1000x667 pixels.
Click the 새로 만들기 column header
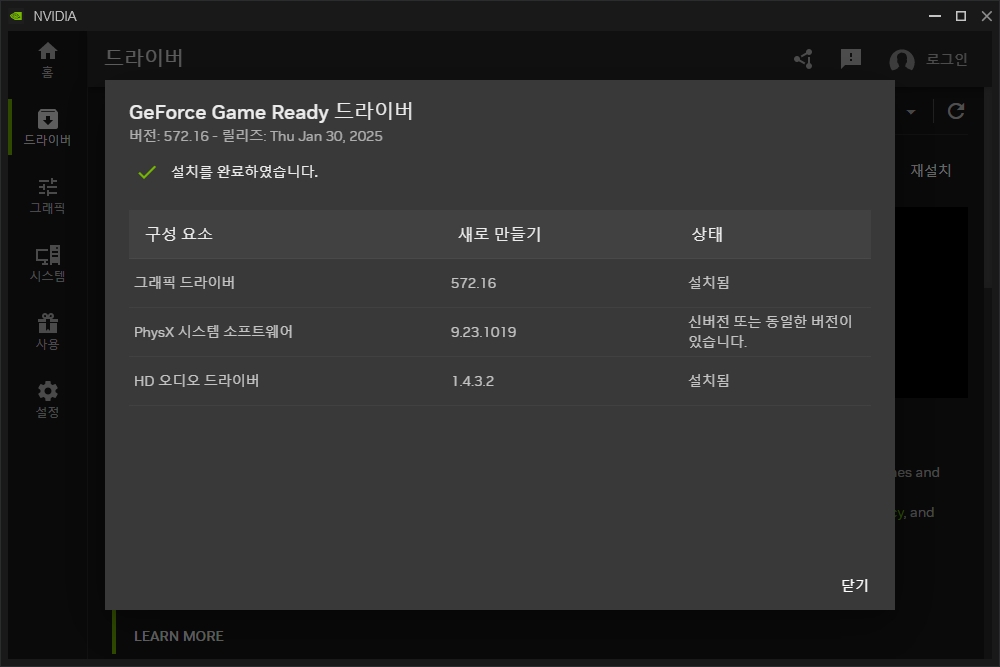click(499, 234)
